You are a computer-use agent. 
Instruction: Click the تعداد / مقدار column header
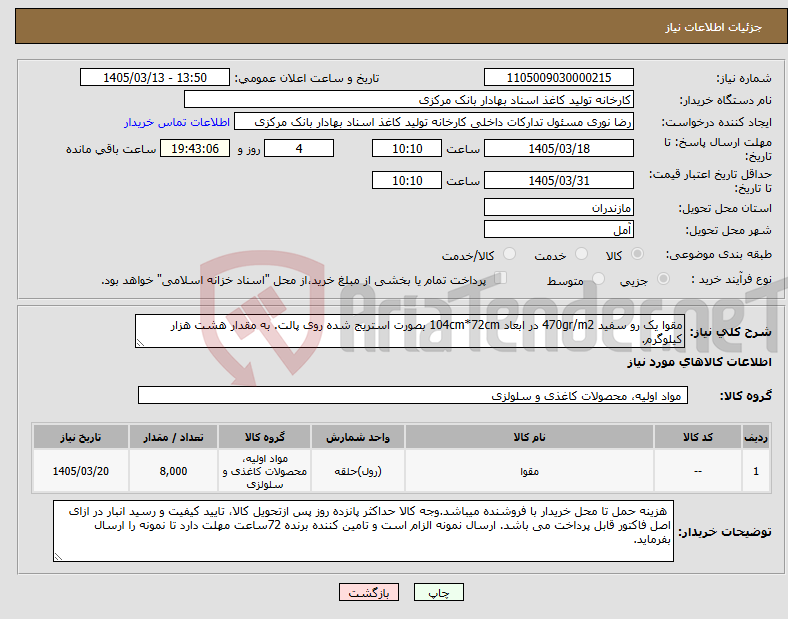point(173,437)
